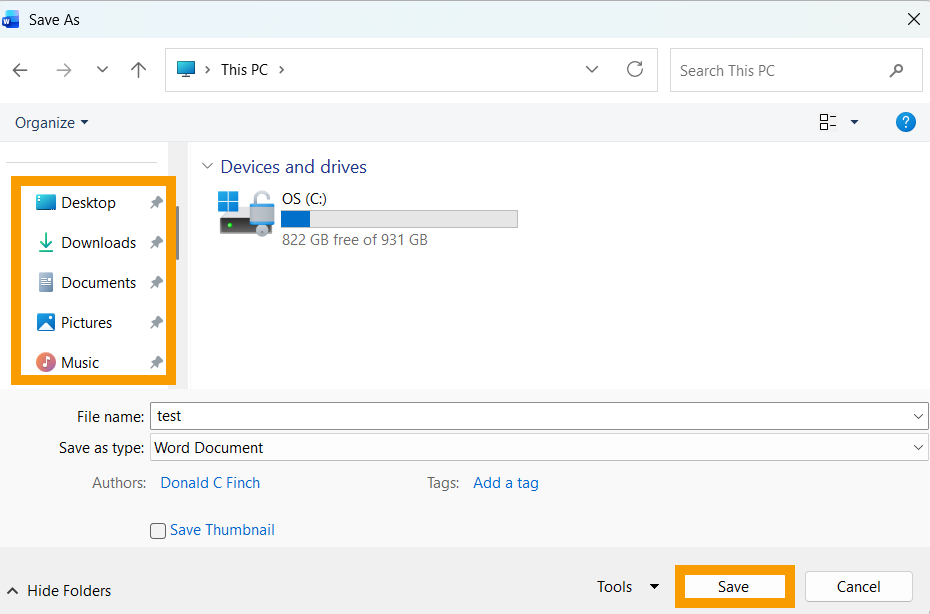Open the Help question mark icon
Screen dimensions: 930x614
pos(905,122)
